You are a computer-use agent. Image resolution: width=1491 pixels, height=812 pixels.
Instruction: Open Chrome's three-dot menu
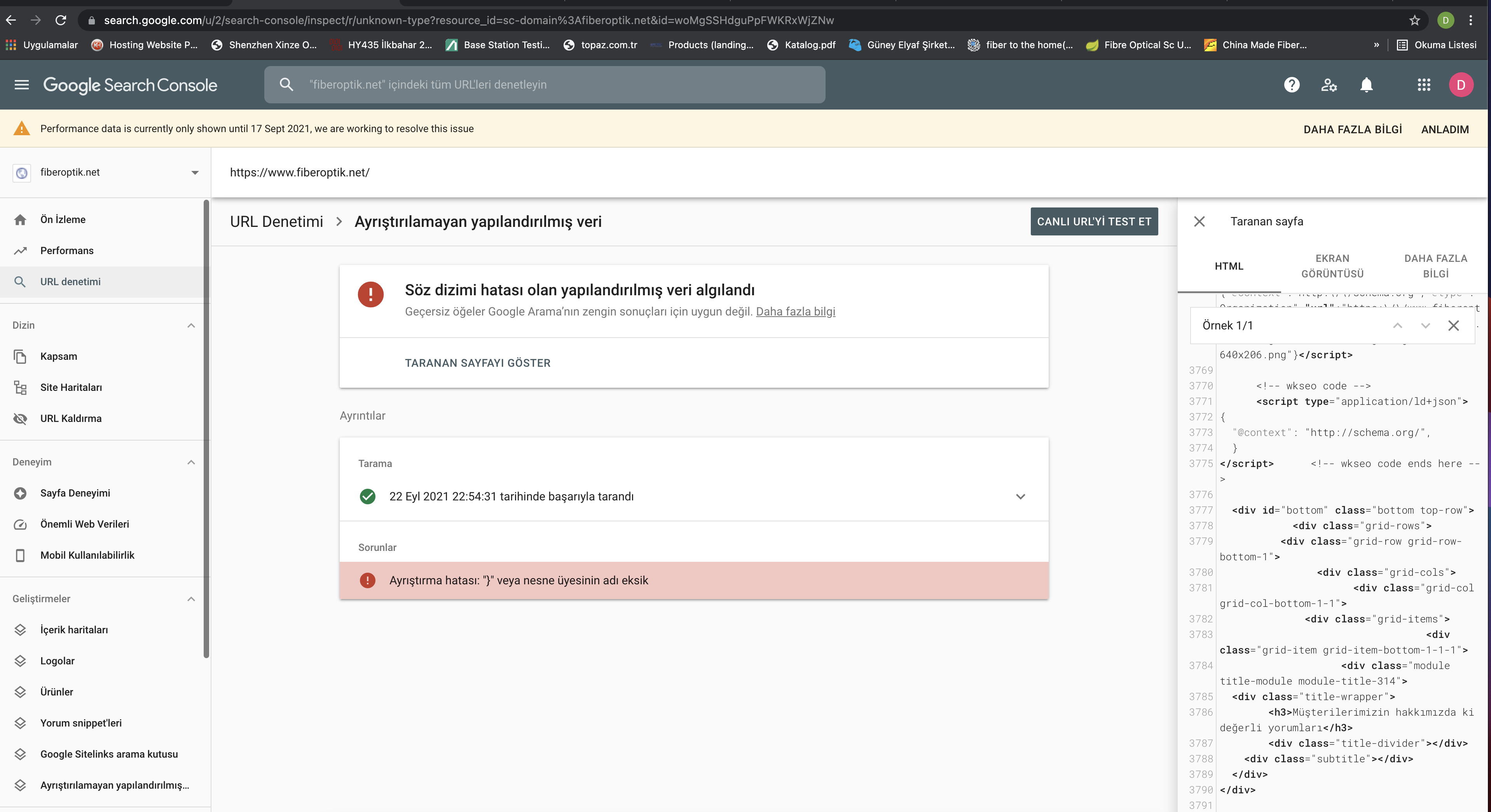click(1470, 20)
